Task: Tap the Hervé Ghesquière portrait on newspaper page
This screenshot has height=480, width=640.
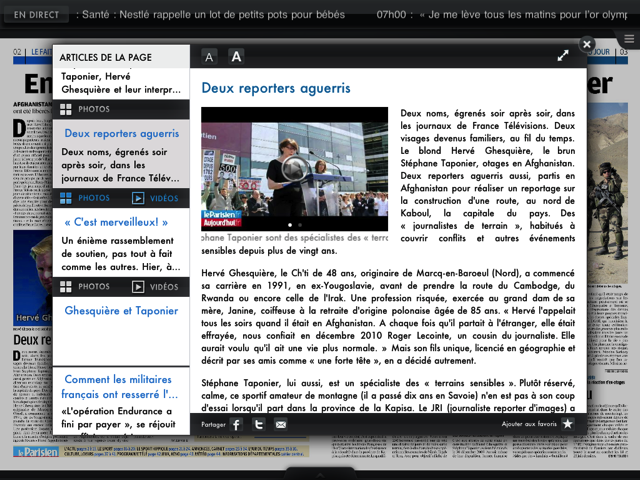Action: (33, 278)
